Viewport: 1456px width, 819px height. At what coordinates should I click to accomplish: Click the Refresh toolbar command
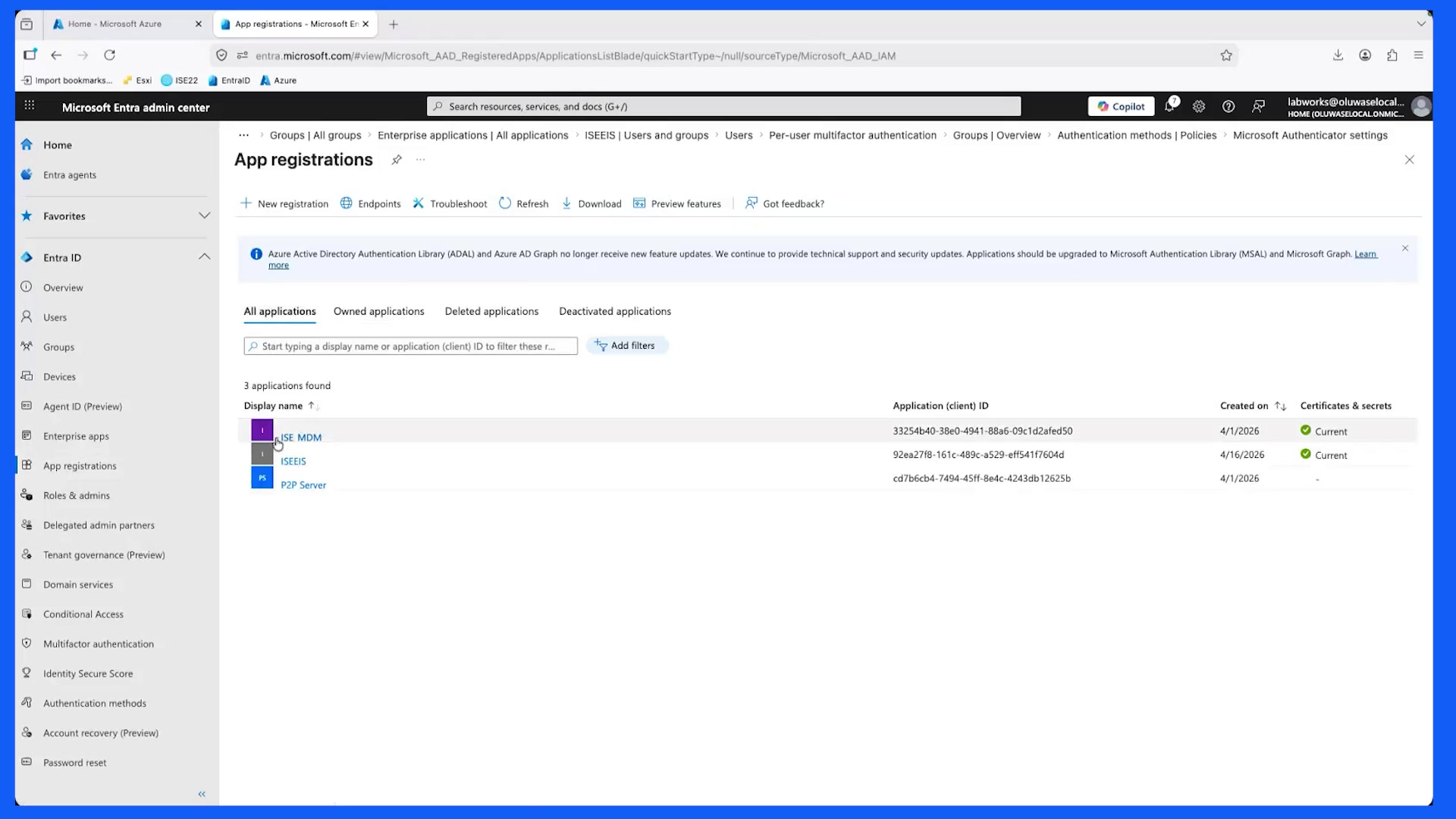[x=524, y=203]
